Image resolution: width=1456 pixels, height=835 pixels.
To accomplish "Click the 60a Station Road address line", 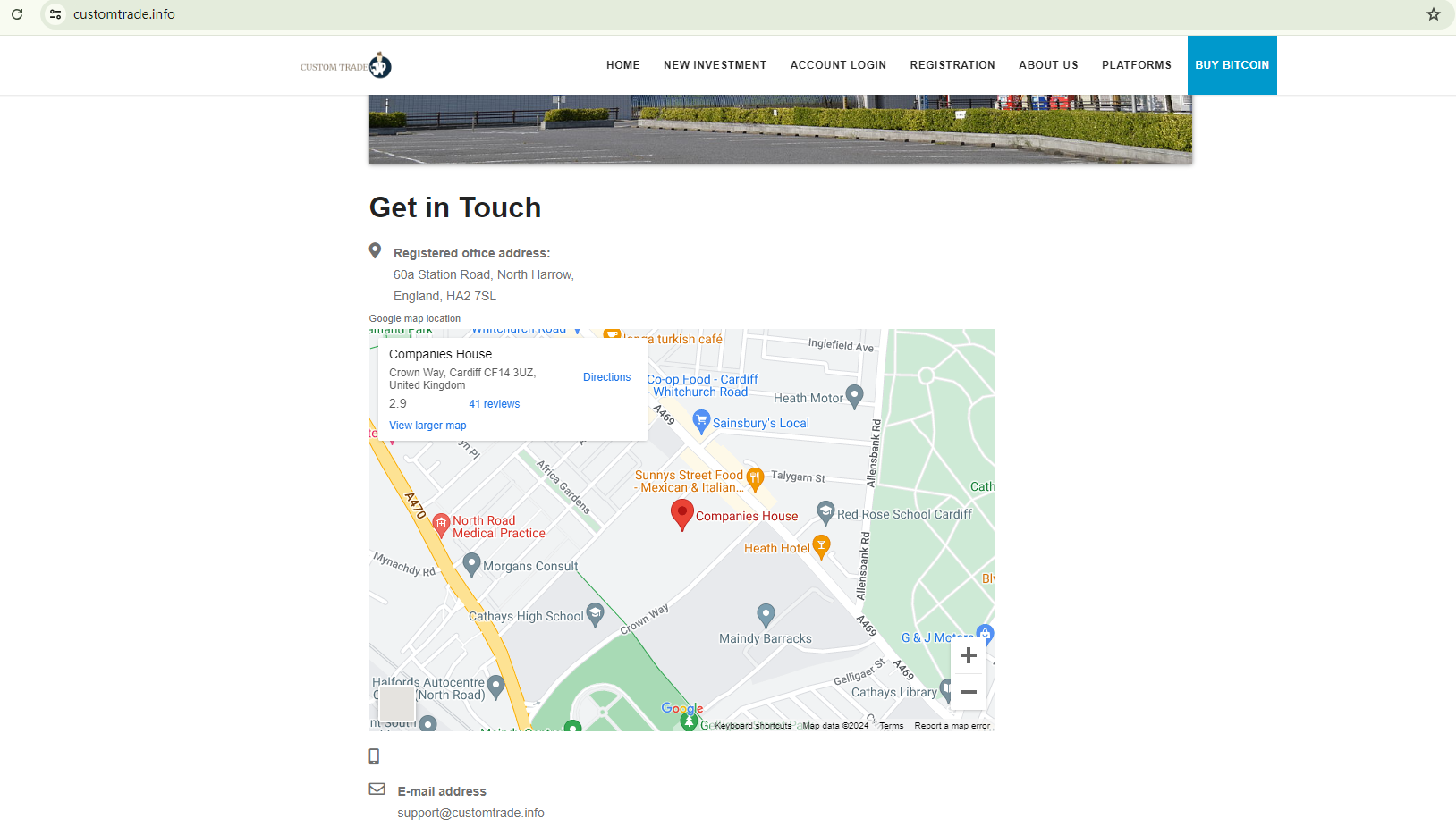I will pos(484,274).
